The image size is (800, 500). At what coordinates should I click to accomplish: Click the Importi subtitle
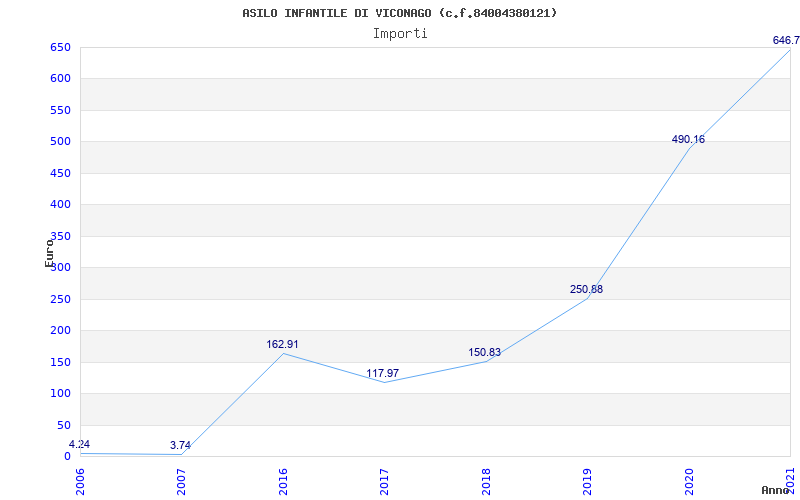coord(400,34)
